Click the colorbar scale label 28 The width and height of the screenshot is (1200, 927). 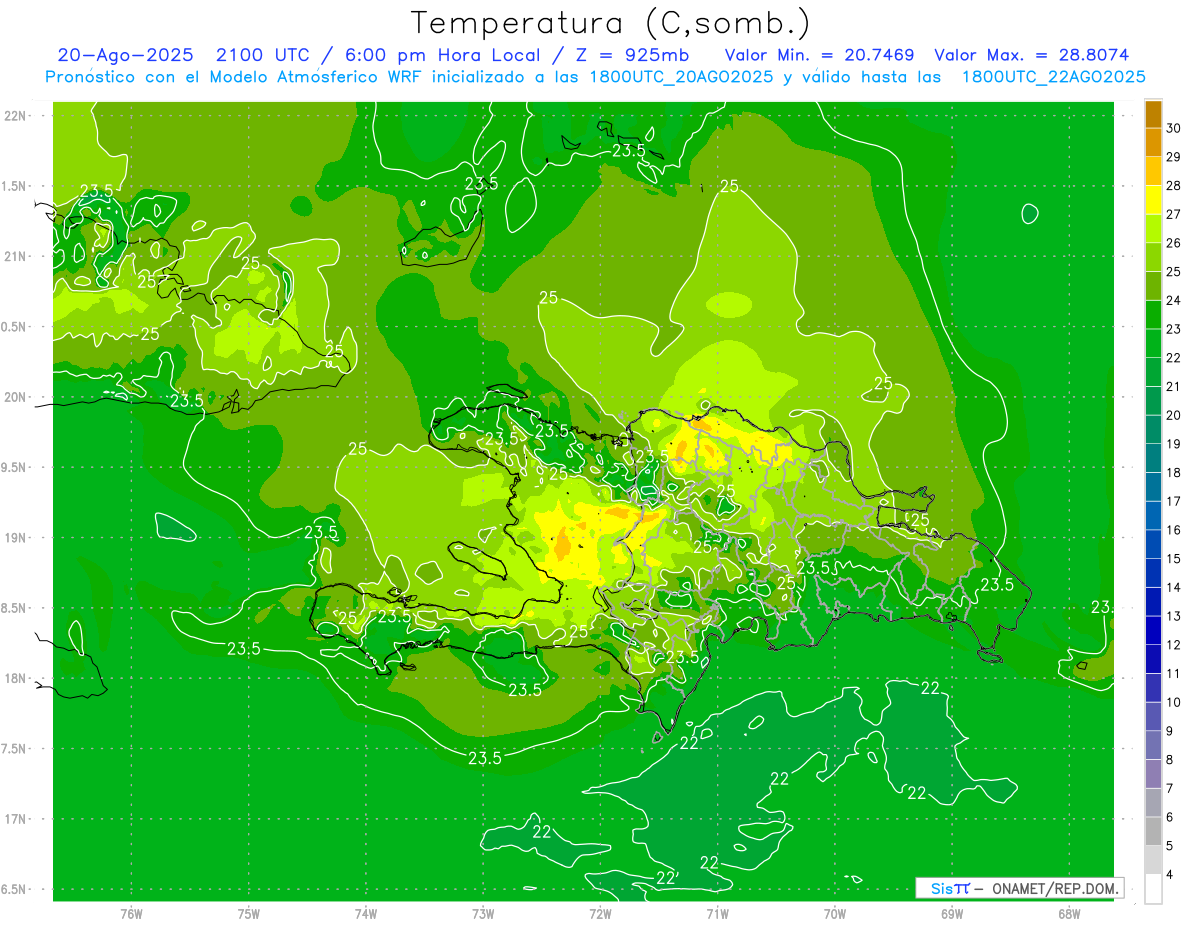(1174, 185)
